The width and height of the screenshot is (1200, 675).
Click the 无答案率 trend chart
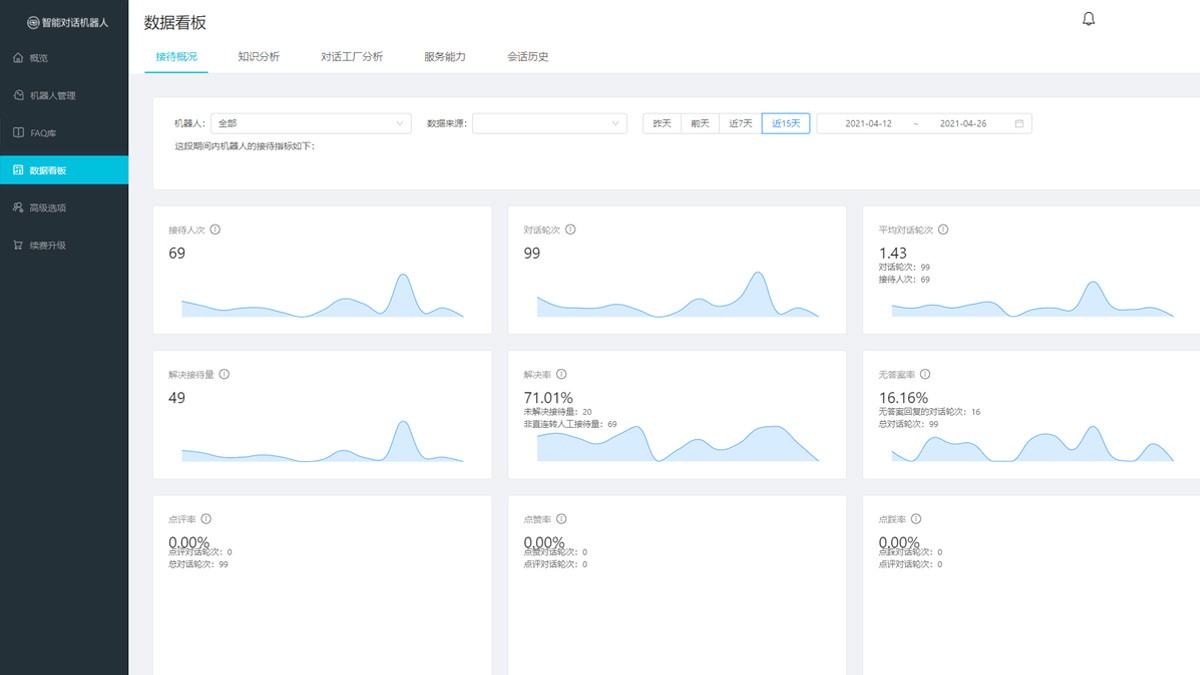pyautogui.click(x=1032, y=444)
